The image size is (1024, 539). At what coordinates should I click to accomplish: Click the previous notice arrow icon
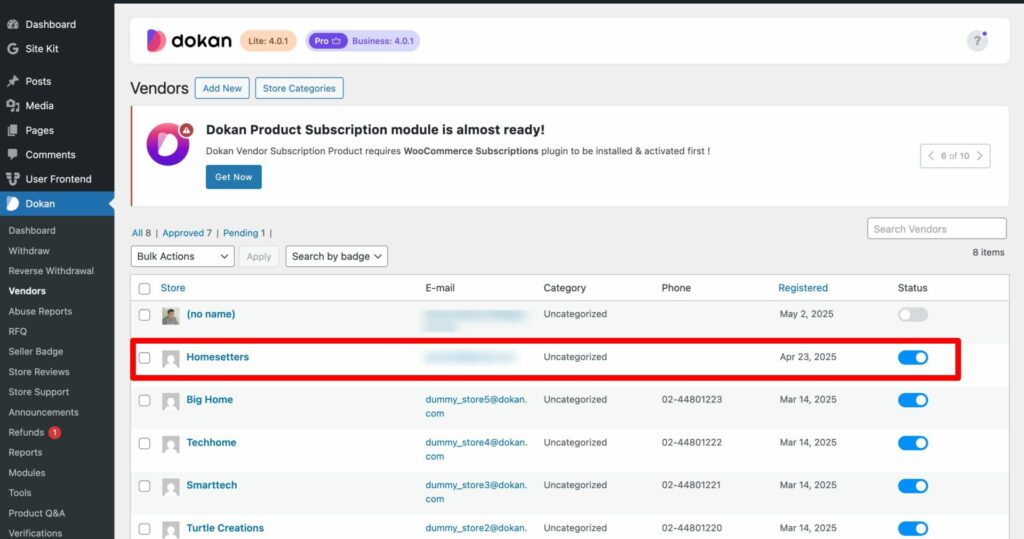click(x=931, y=156)
